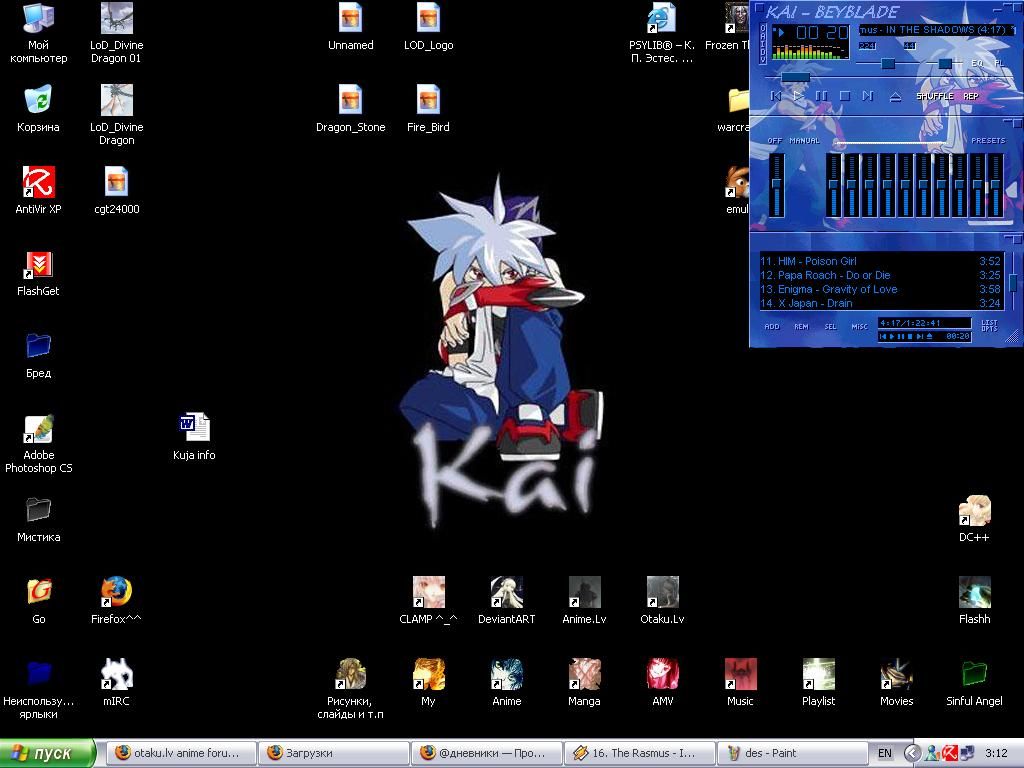Viewport: 1024px width, 768px height.
Task: Open the CLAMP ^_^ shortcut
Action: click(428, 600)
